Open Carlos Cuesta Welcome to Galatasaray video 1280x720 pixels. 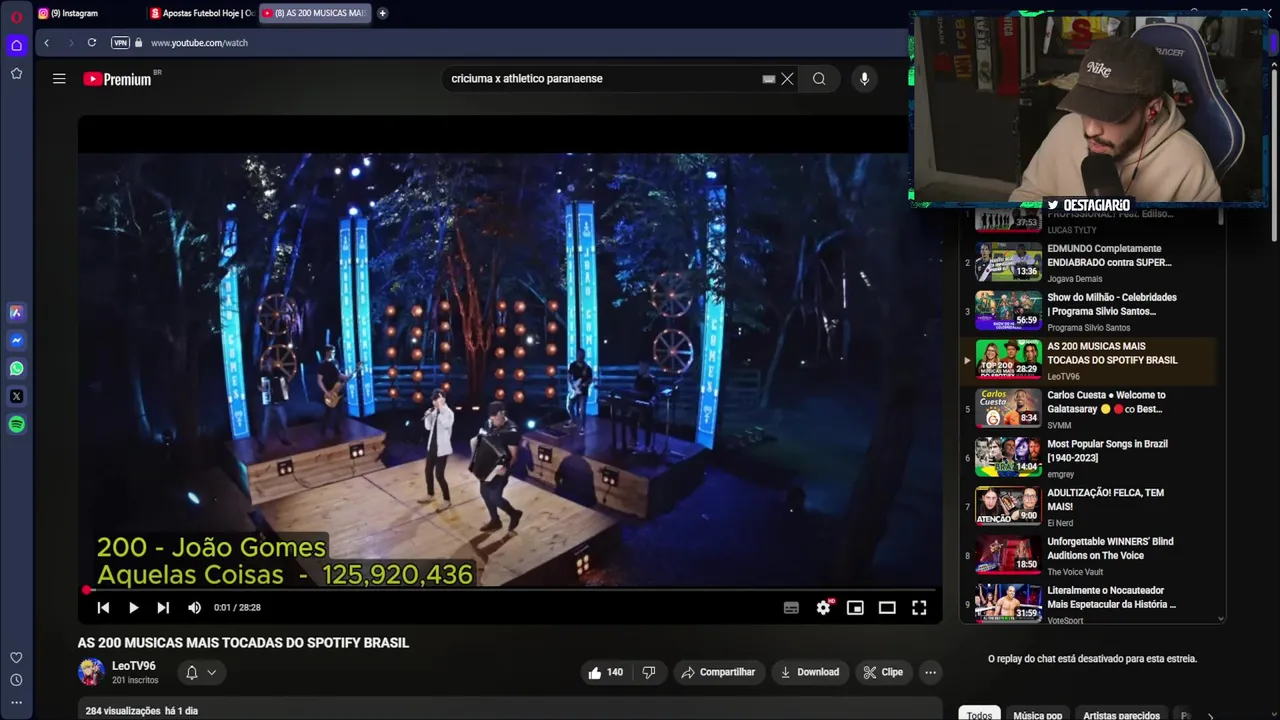click(1090, 410)
